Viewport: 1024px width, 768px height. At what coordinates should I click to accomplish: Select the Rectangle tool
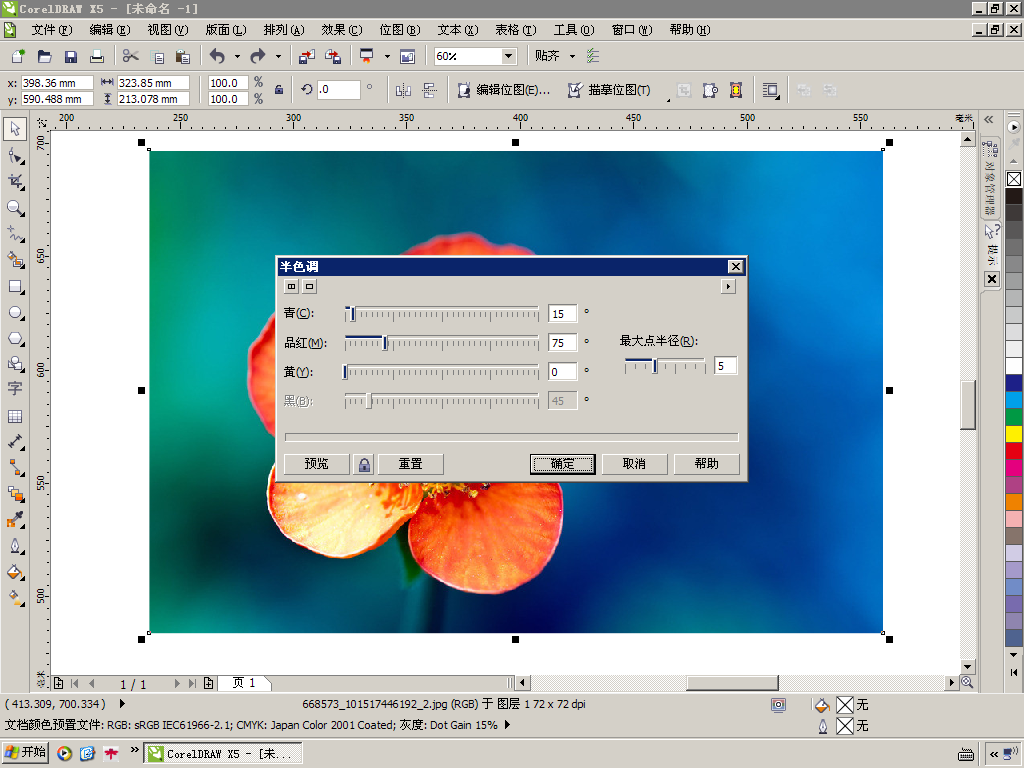(15, 287)
